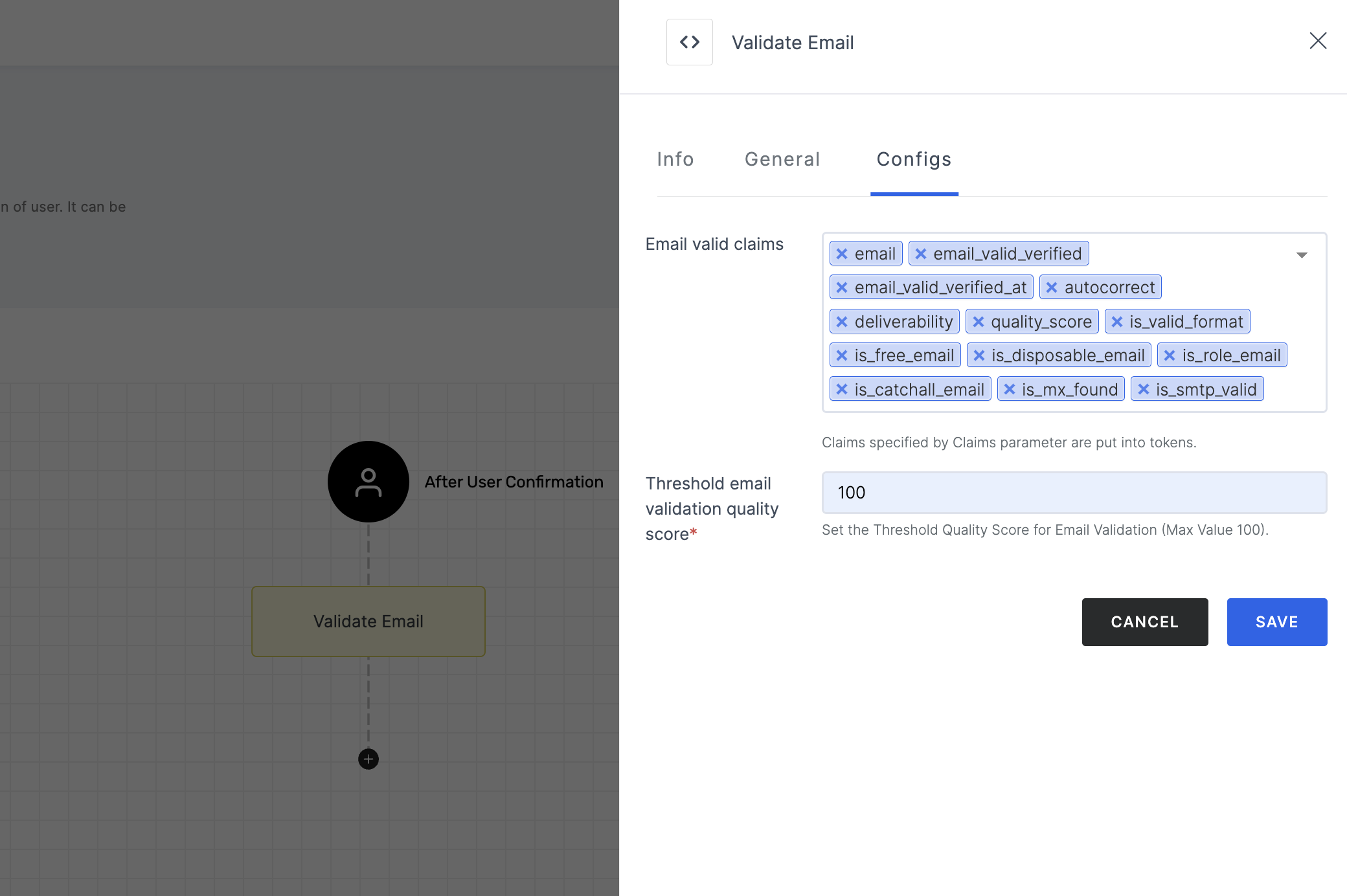Click the add node button below Validate Email

[368, 758]
